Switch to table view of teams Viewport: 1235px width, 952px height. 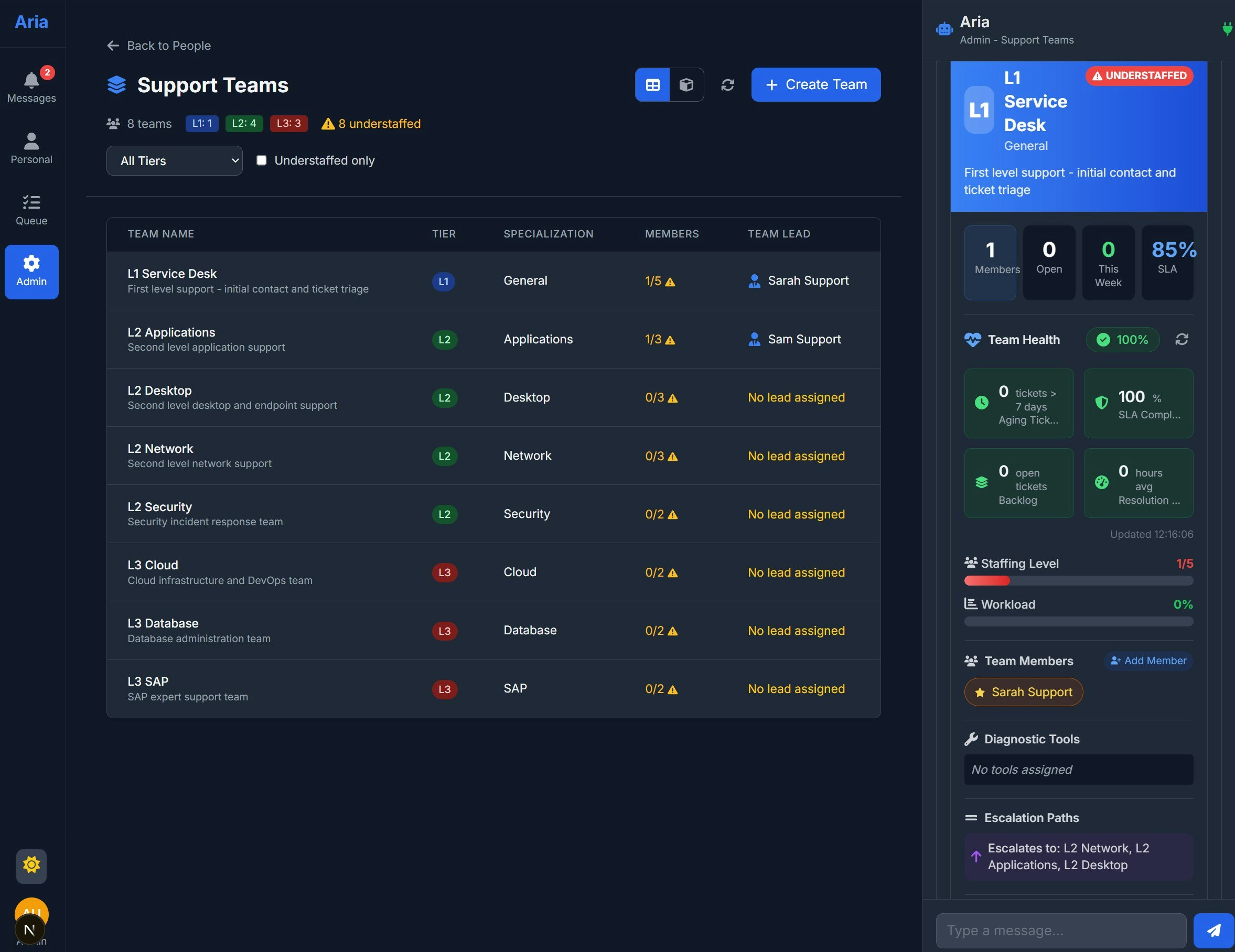pyautogui.click(x=652, y=84)
